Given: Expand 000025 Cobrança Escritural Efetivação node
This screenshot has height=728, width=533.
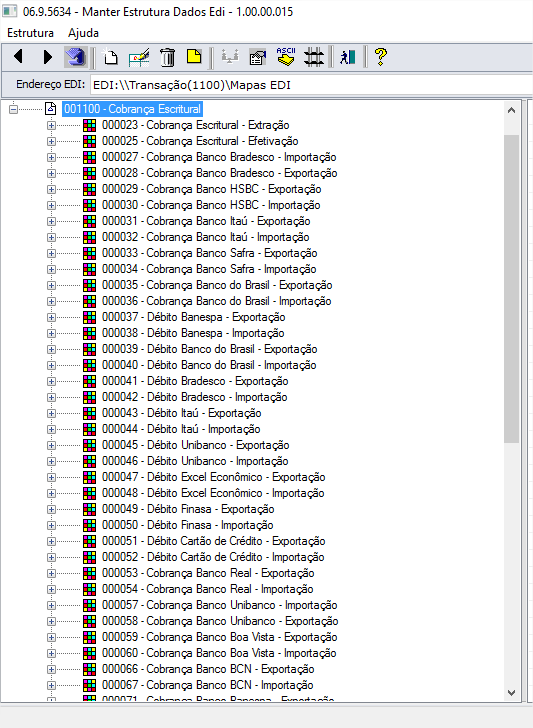Looking at the screenshot, I should [51, 142].
